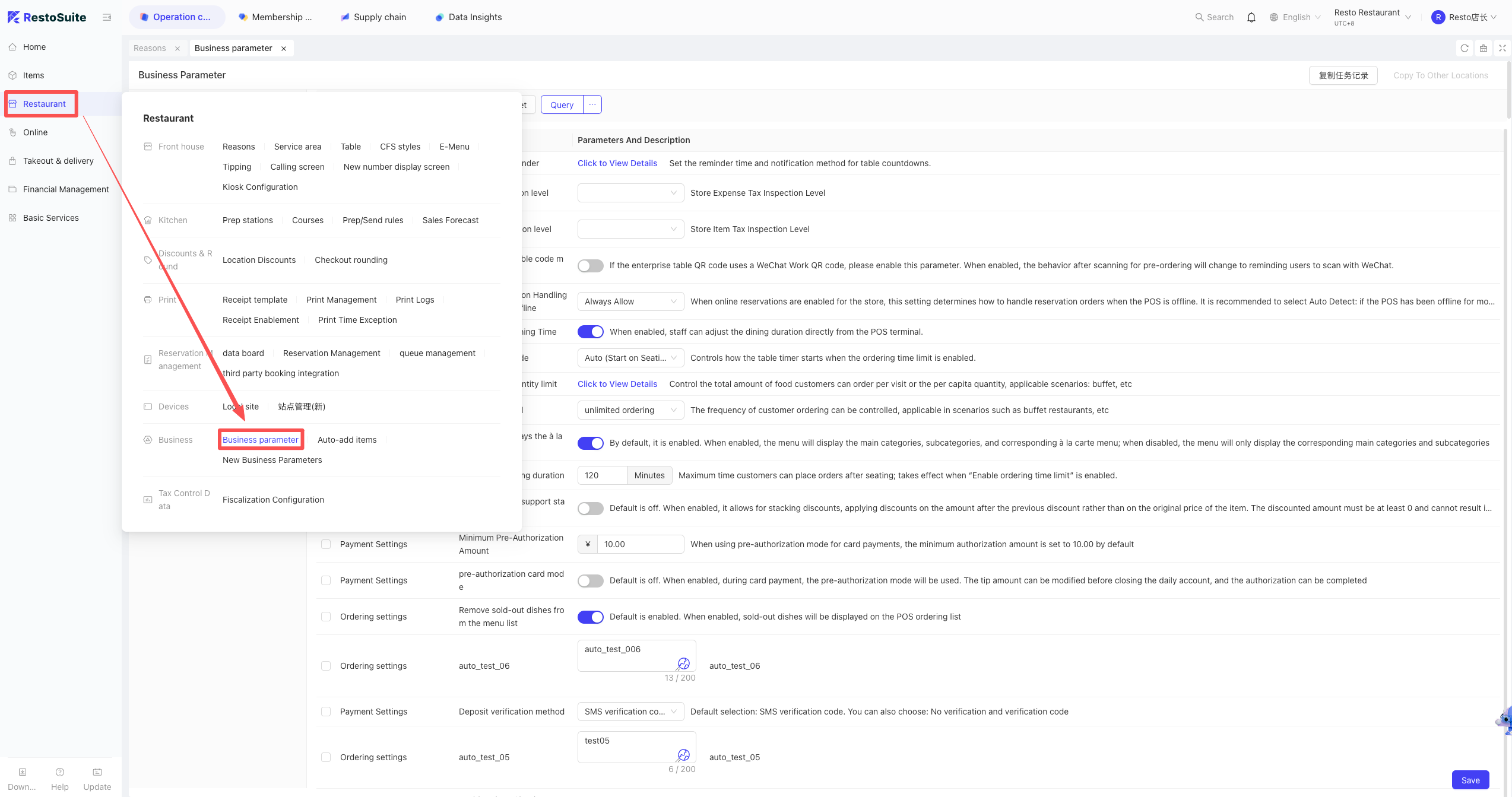Disable Remove sold-out dishes toggle
1512x797 pixels.
coord(591,617)
